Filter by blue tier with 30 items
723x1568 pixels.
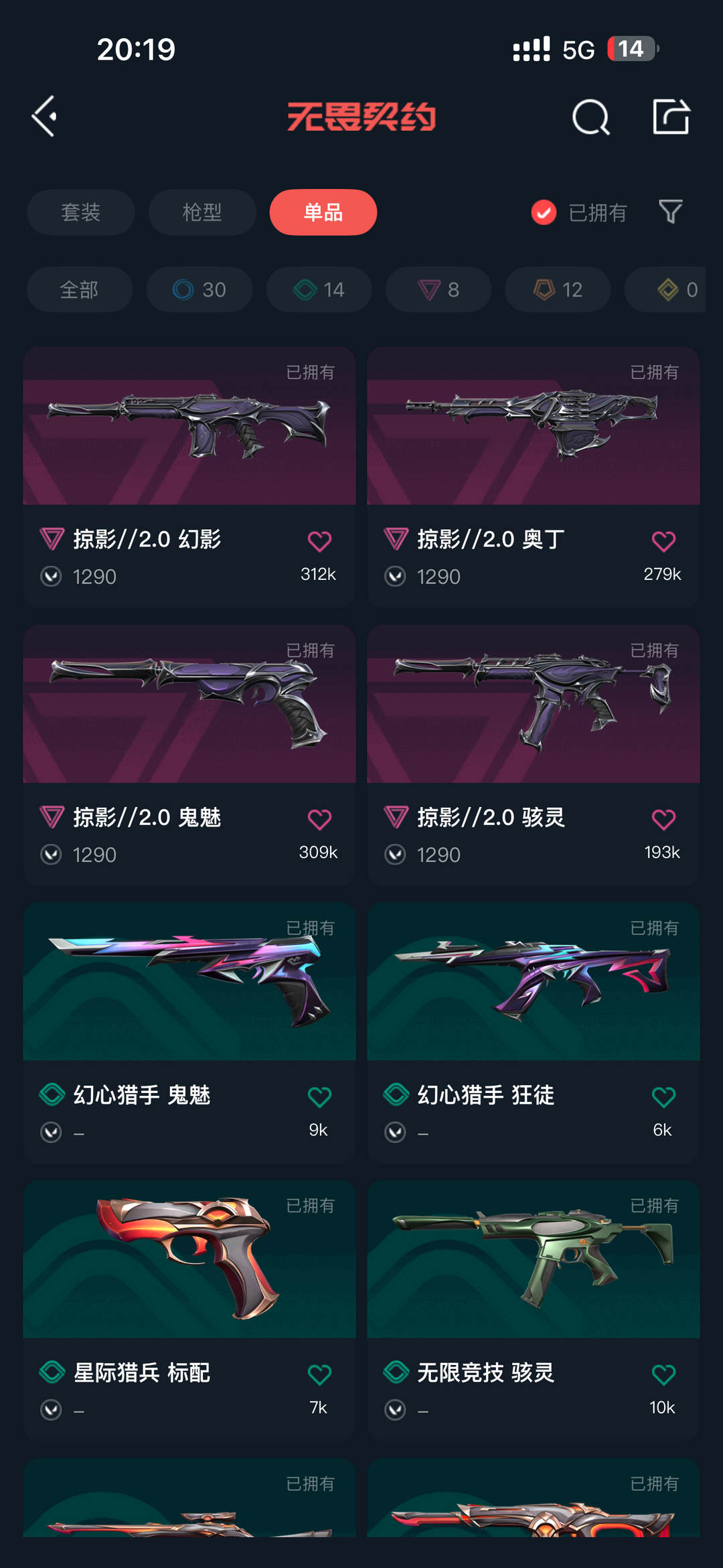(199, 289)
